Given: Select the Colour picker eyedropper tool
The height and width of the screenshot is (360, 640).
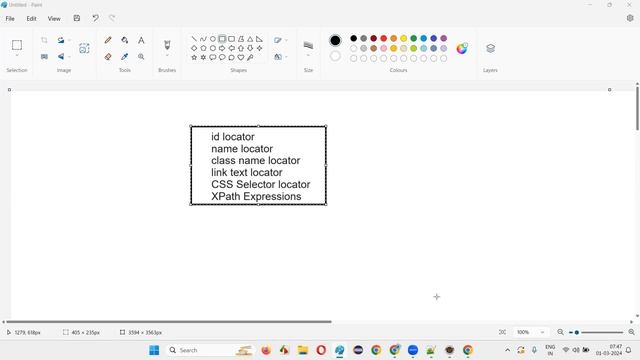Looking at the screenshot, I should point(124,57).
